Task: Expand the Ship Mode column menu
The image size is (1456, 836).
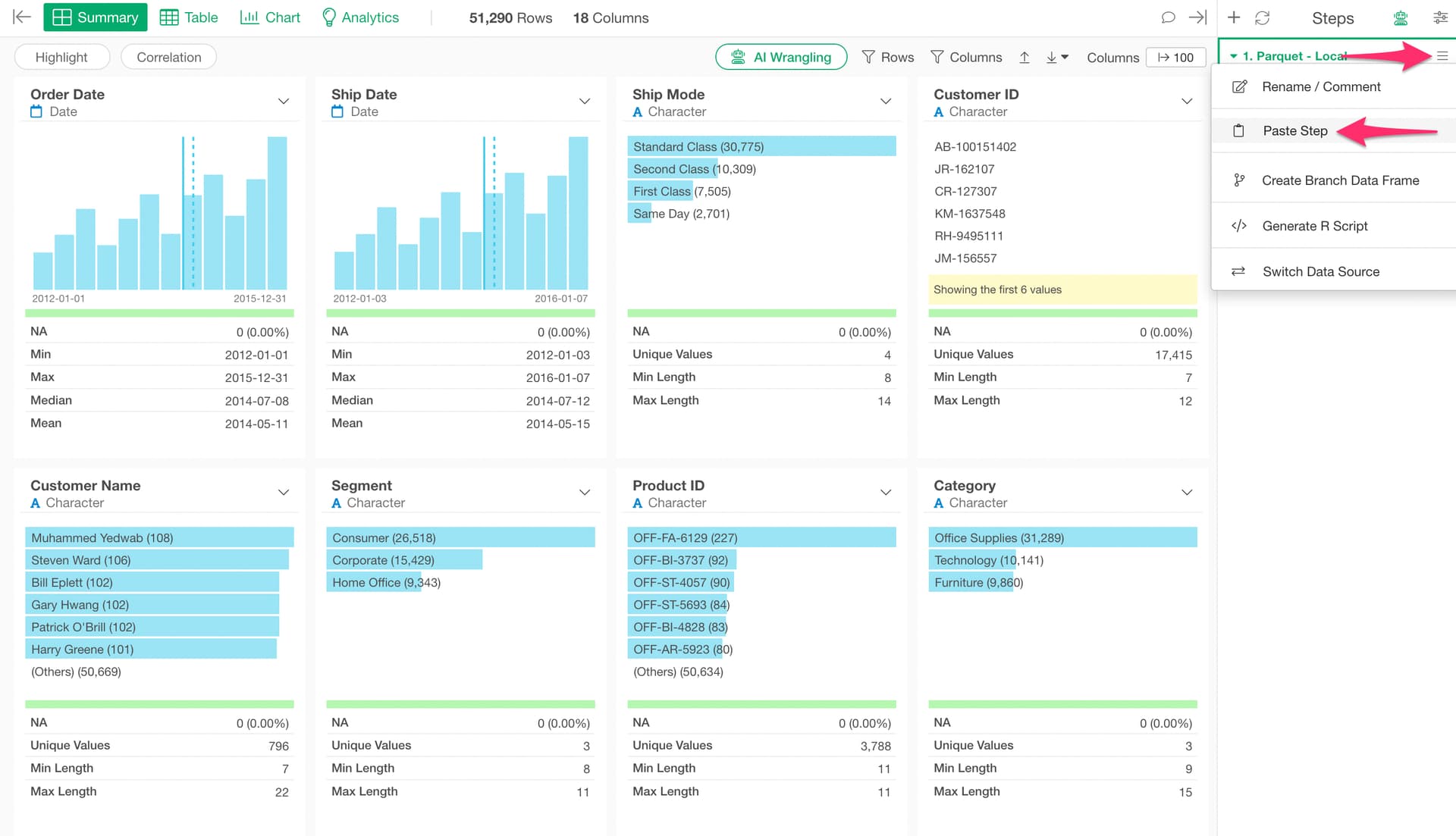Action: pos(885,101)
